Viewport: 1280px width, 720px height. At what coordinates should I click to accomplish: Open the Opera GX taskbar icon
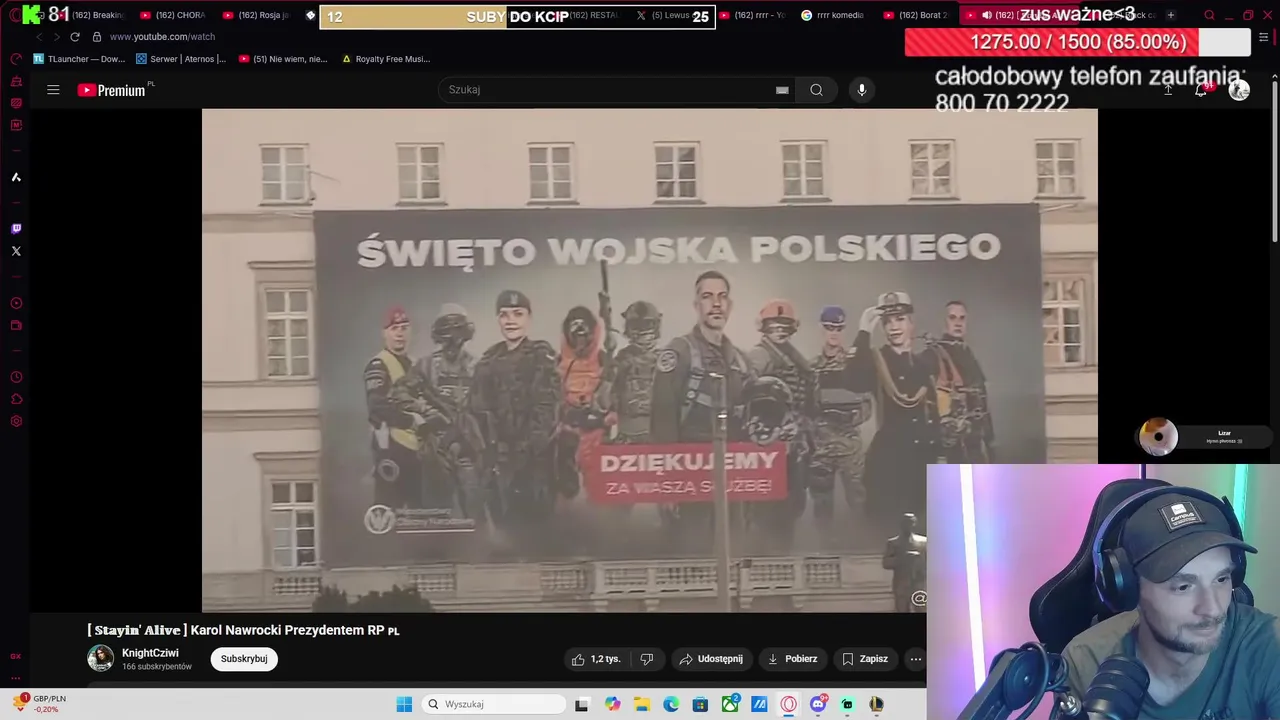(789, 704)
